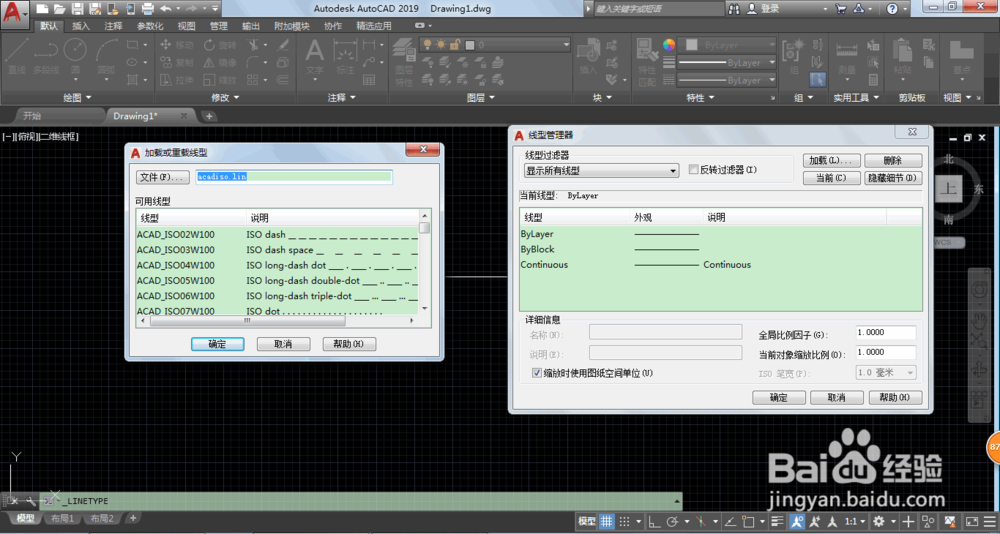1000x534 pixels.
Task: Toggle the grid display in status bar
Action: click(607, 521)
